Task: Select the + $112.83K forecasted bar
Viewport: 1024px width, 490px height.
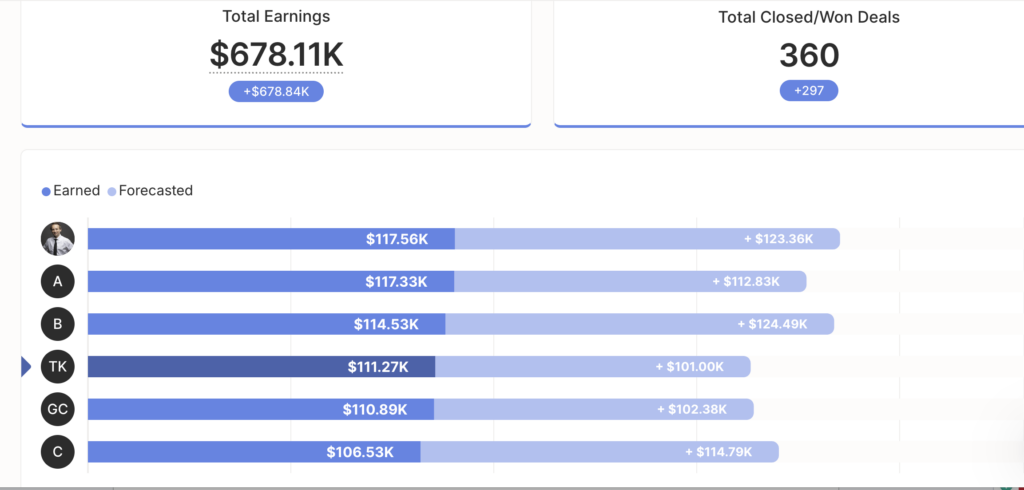Action: (630, 282)
